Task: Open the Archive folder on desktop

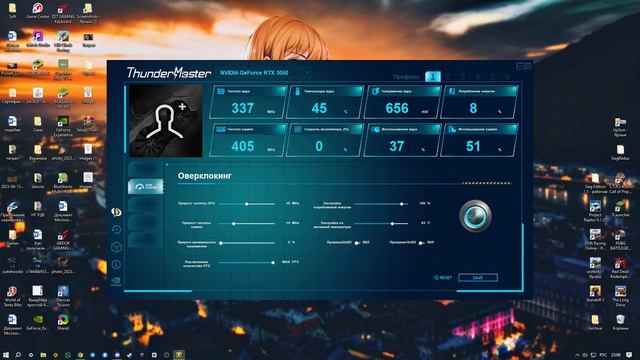Action: [x=595, y=322]
